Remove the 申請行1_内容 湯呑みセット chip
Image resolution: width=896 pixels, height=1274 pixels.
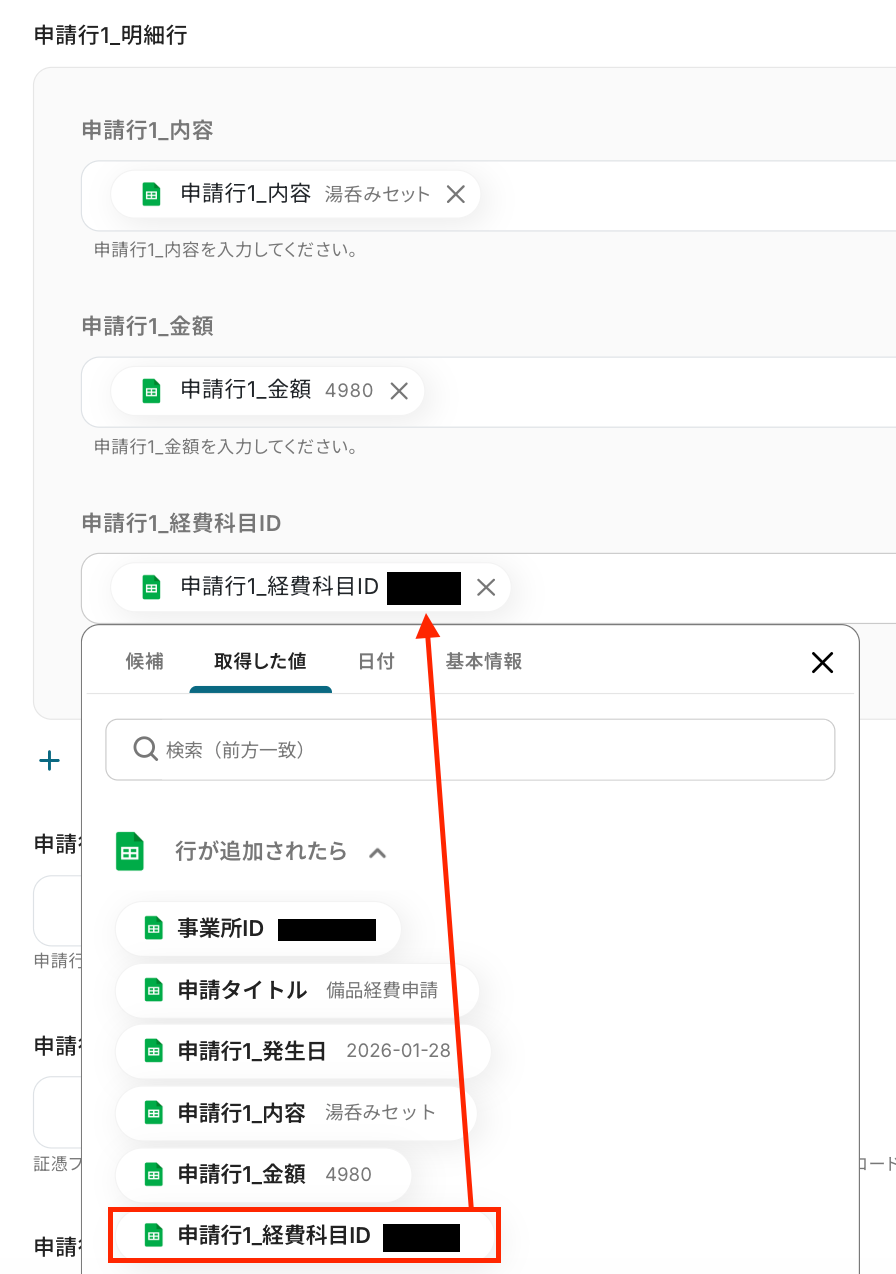[x=455, y=194]
